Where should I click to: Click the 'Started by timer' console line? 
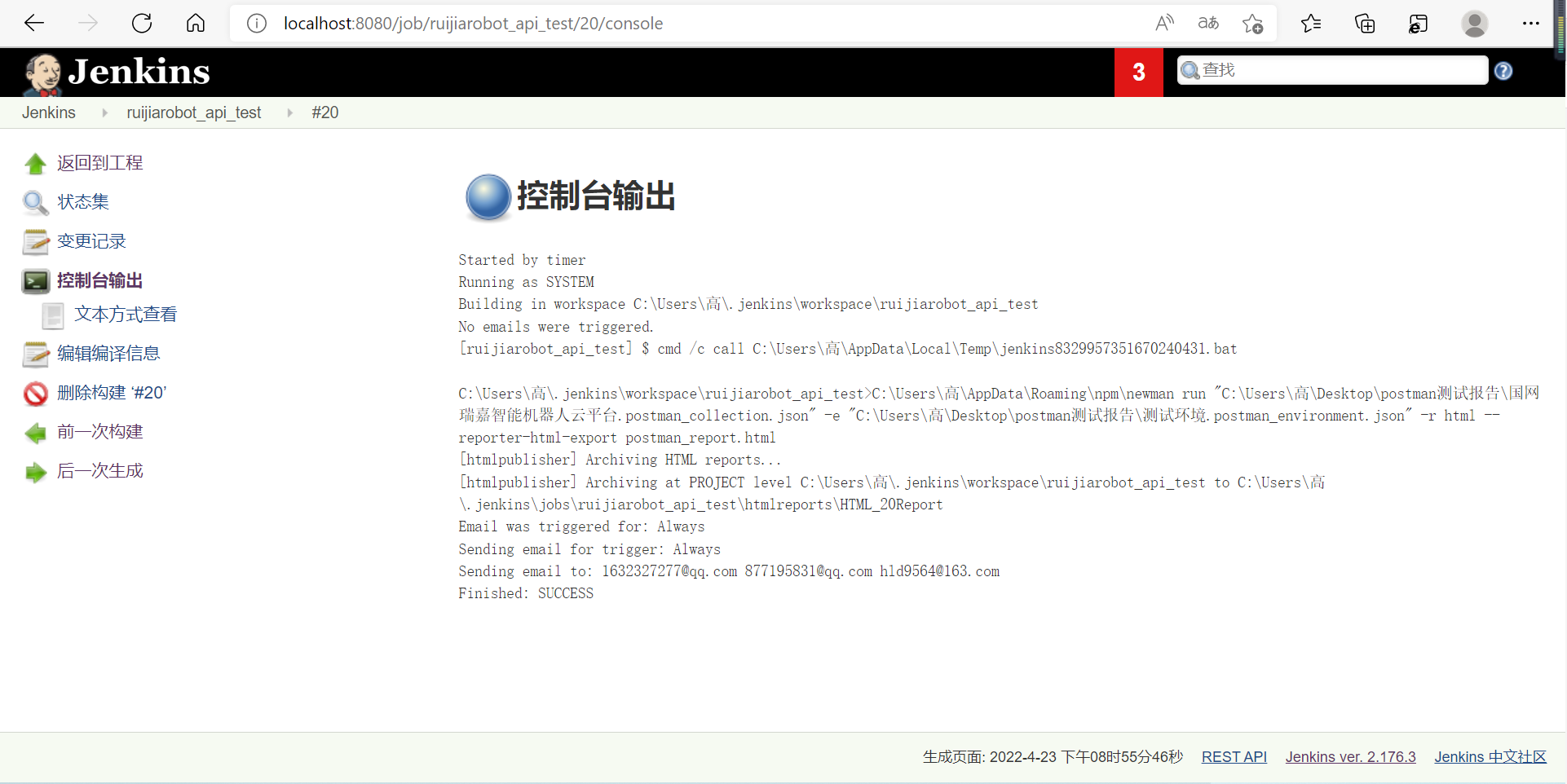(x=522, y=260)
